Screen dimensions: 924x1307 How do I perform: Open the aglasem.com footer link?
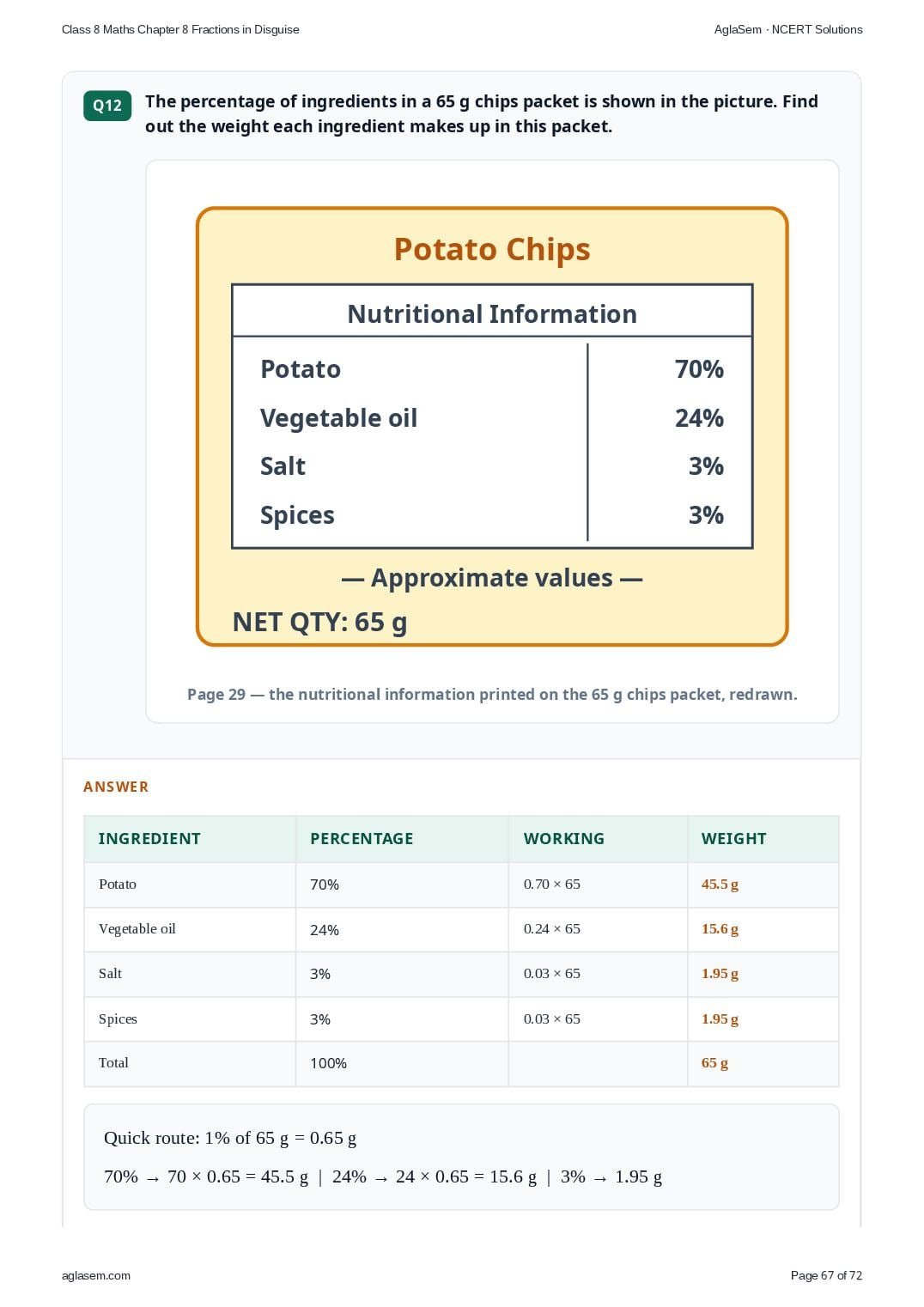96,1275
